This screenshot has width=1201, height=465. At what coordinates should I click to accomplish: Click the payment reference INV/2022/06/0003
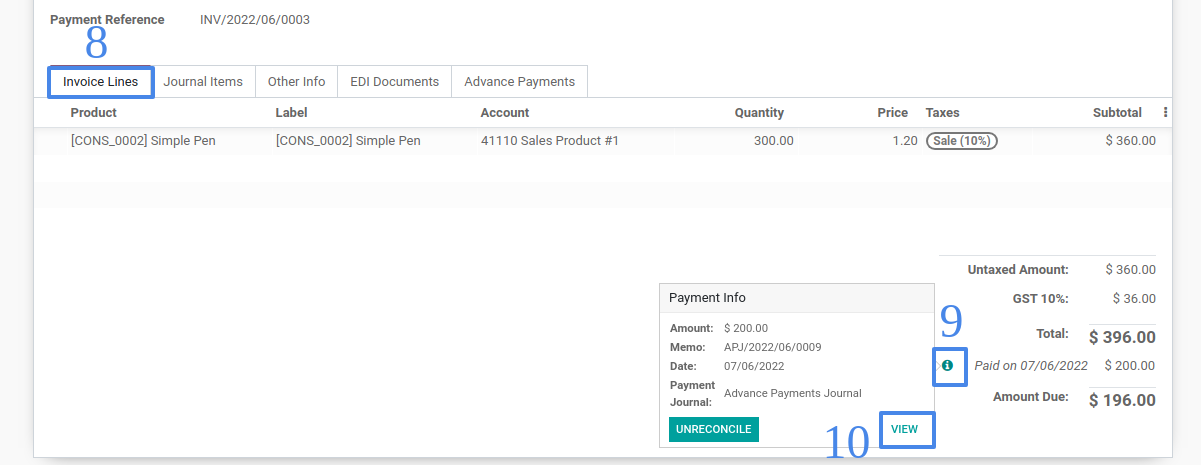coord(255,19)
